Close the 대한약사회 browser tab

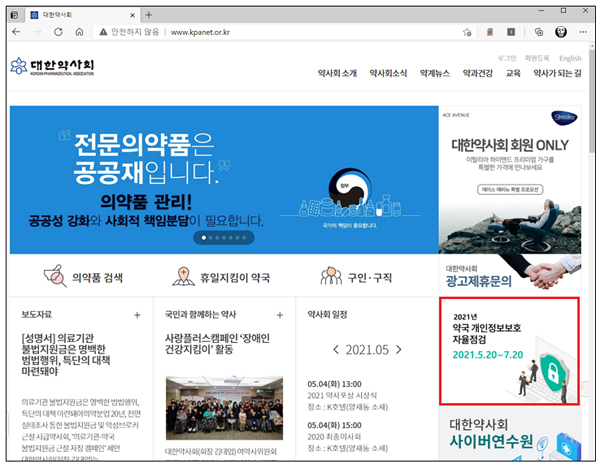(x=132, y=15)
